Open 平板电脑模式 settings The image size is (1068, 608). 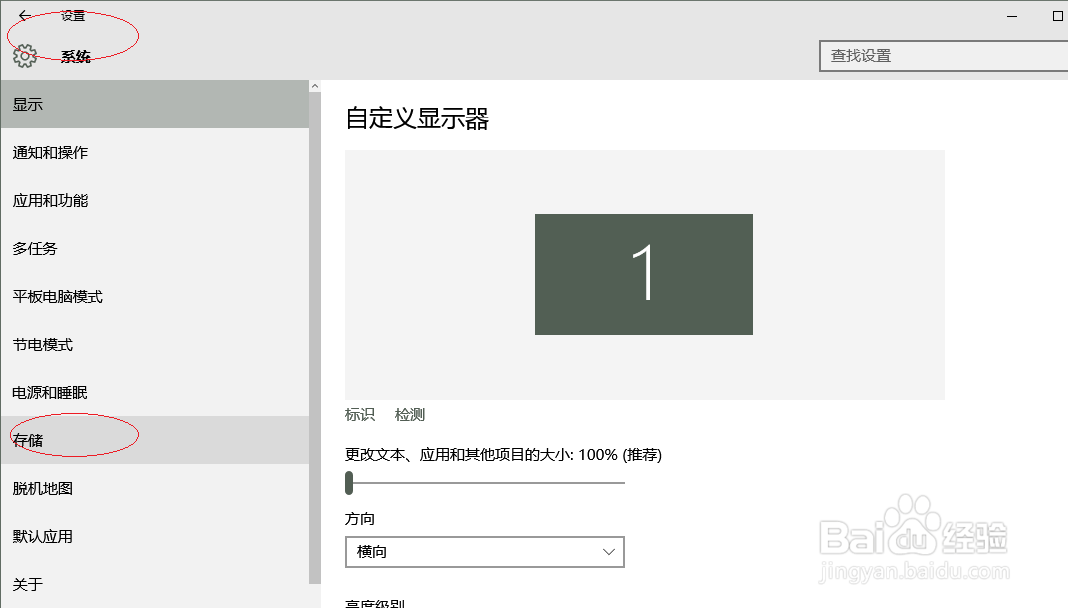tap(155, 296)
